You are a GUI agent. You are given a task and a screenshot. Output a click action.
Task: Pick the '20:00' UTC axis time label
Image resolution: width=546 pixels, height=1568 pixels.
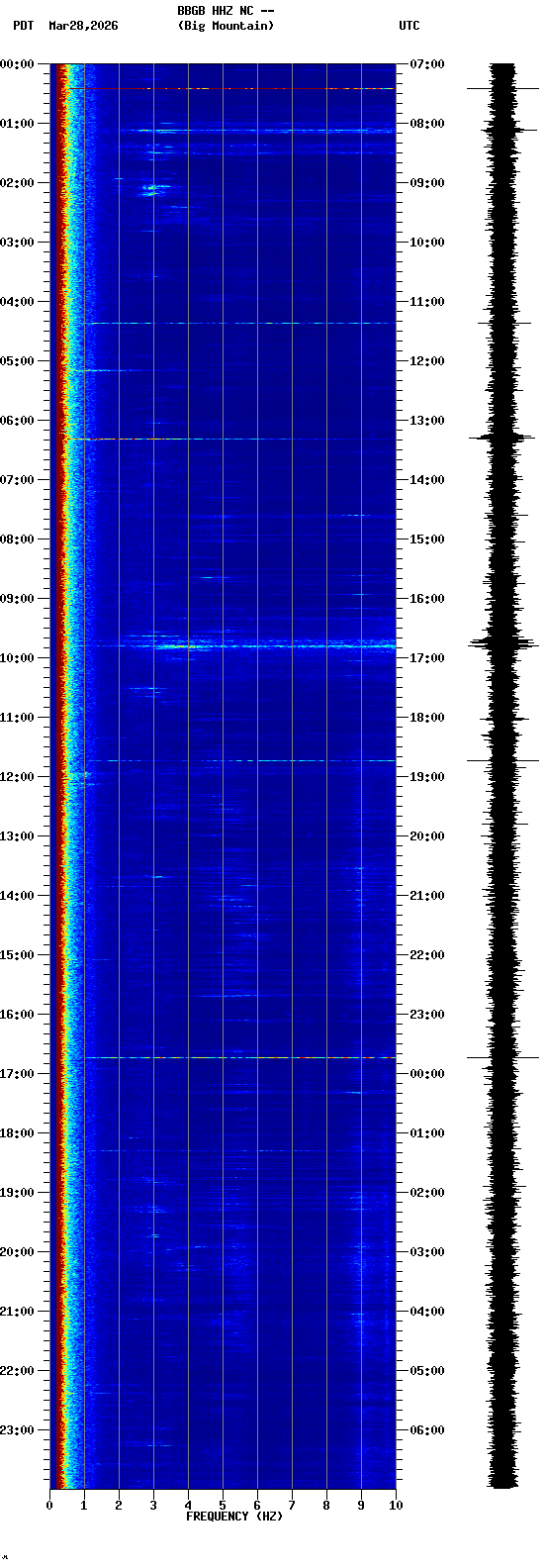[x=426, y=836]
